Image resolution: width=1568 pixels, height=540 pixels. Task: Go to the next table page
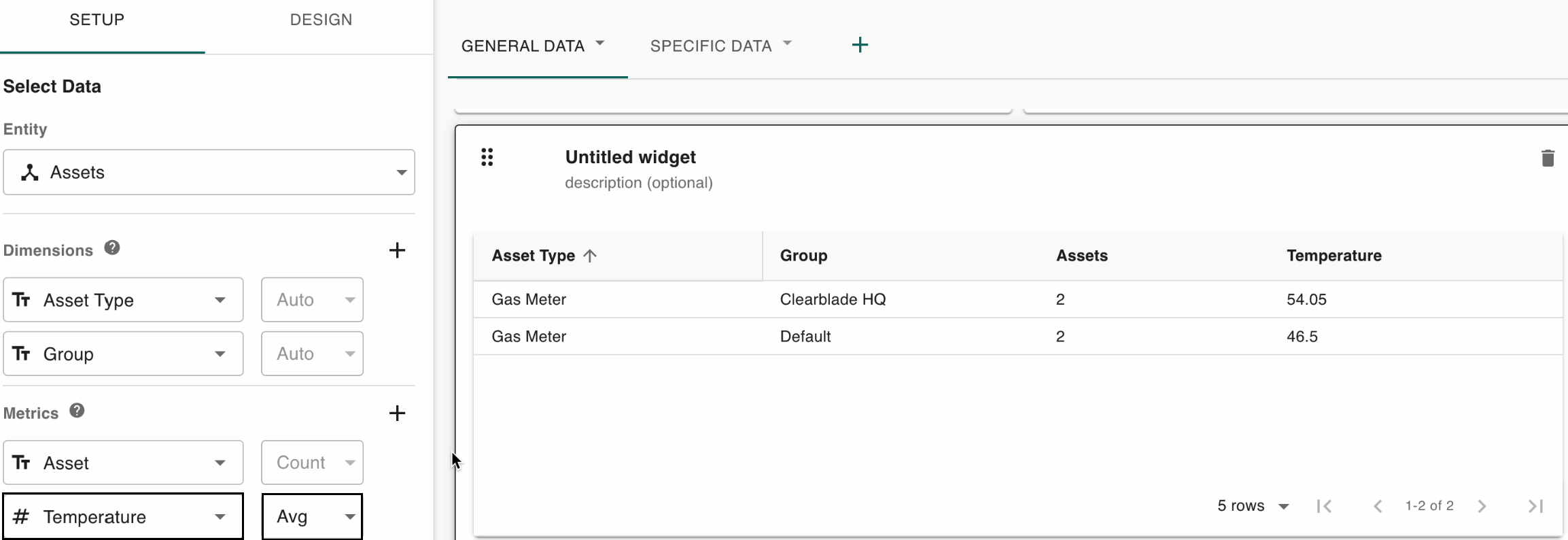pos(1482,506)
